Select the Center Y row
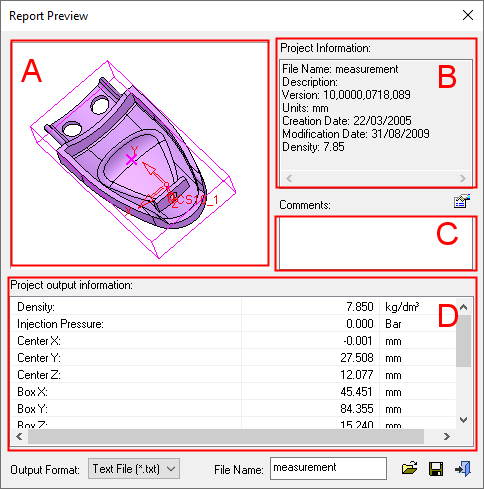The height and width of the screenshot is (489, 484). click(233, 358)
